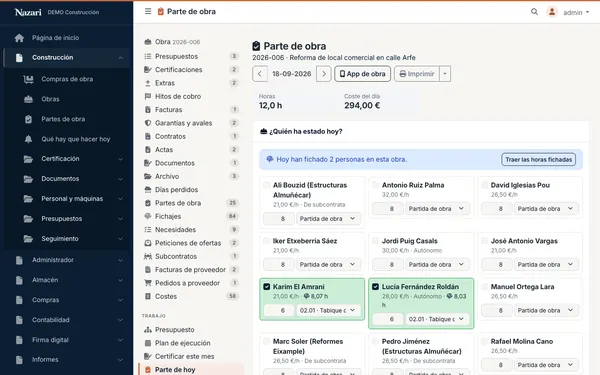Check the Manuel Ortega Lara checkbox

pyautogui.click(x=484, y=287)
